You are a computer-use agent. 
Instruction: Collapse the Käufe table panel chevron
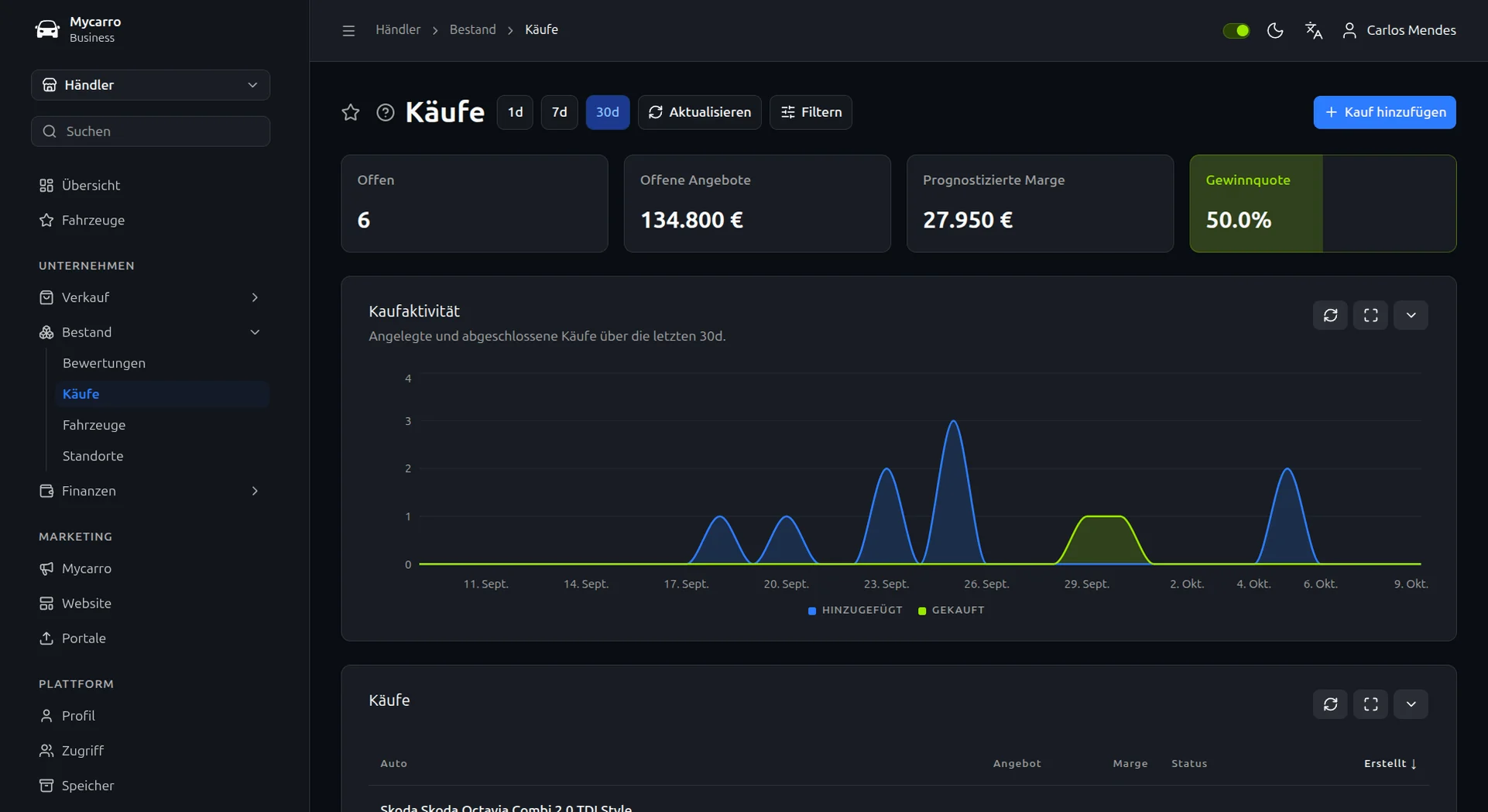click(x=1411, y=704)
